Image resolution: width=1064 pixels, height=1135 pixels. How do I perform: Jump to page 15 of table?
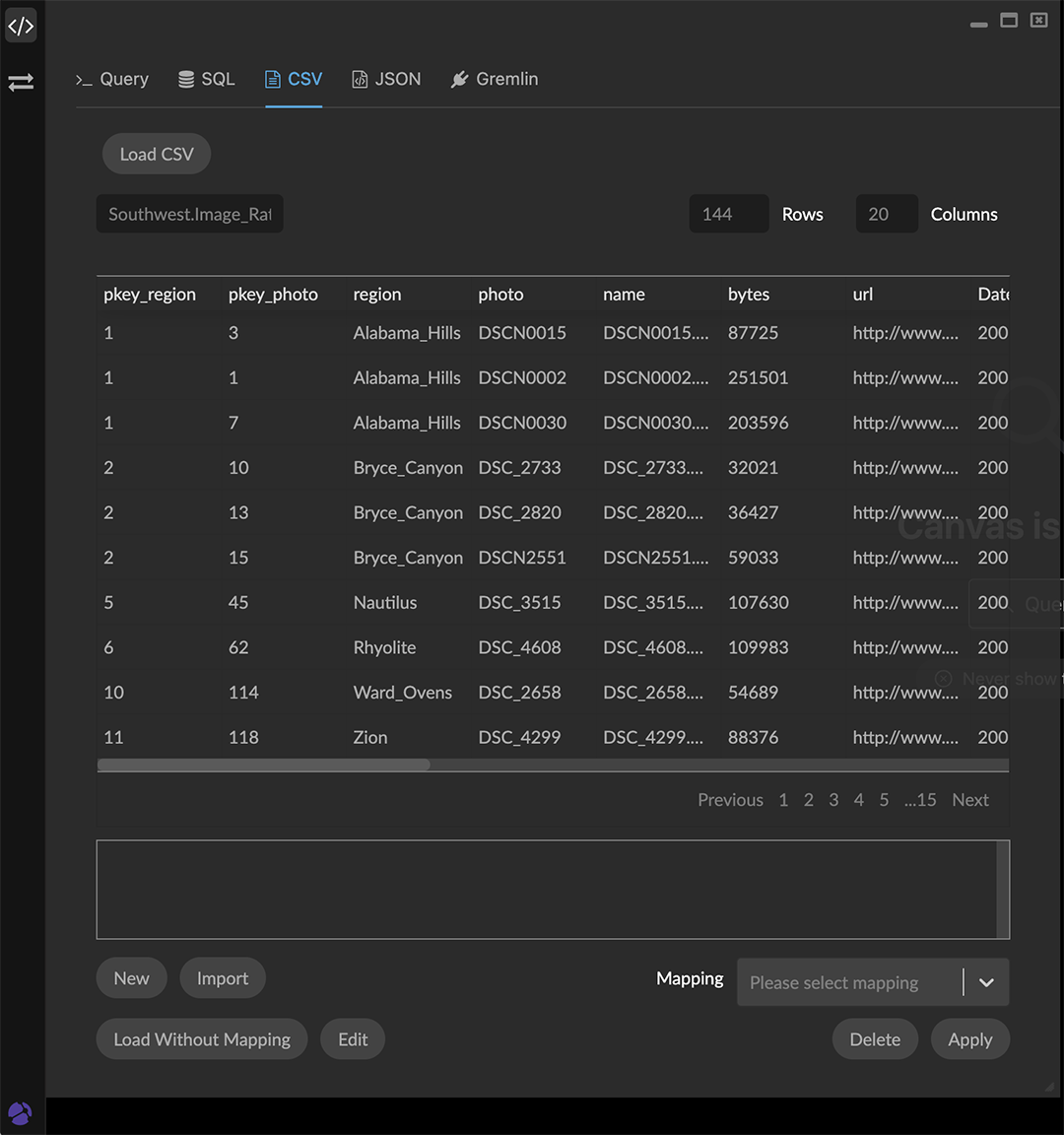[920, 800]
